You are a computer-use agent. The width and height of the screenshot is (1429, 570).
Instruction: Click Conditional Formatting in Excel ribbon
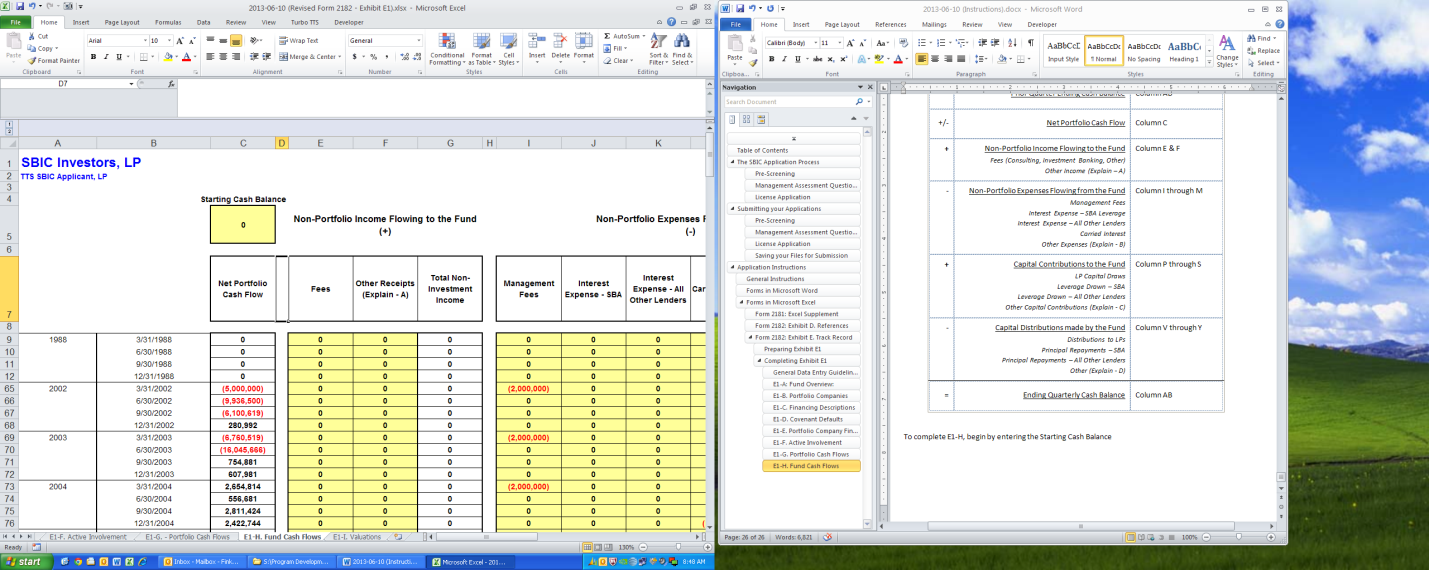point(446,50)
